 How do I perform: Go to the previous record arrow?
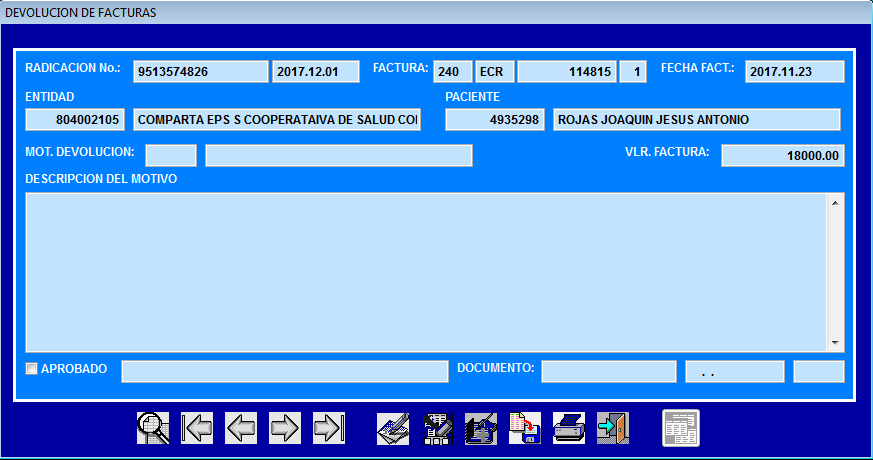241,428
